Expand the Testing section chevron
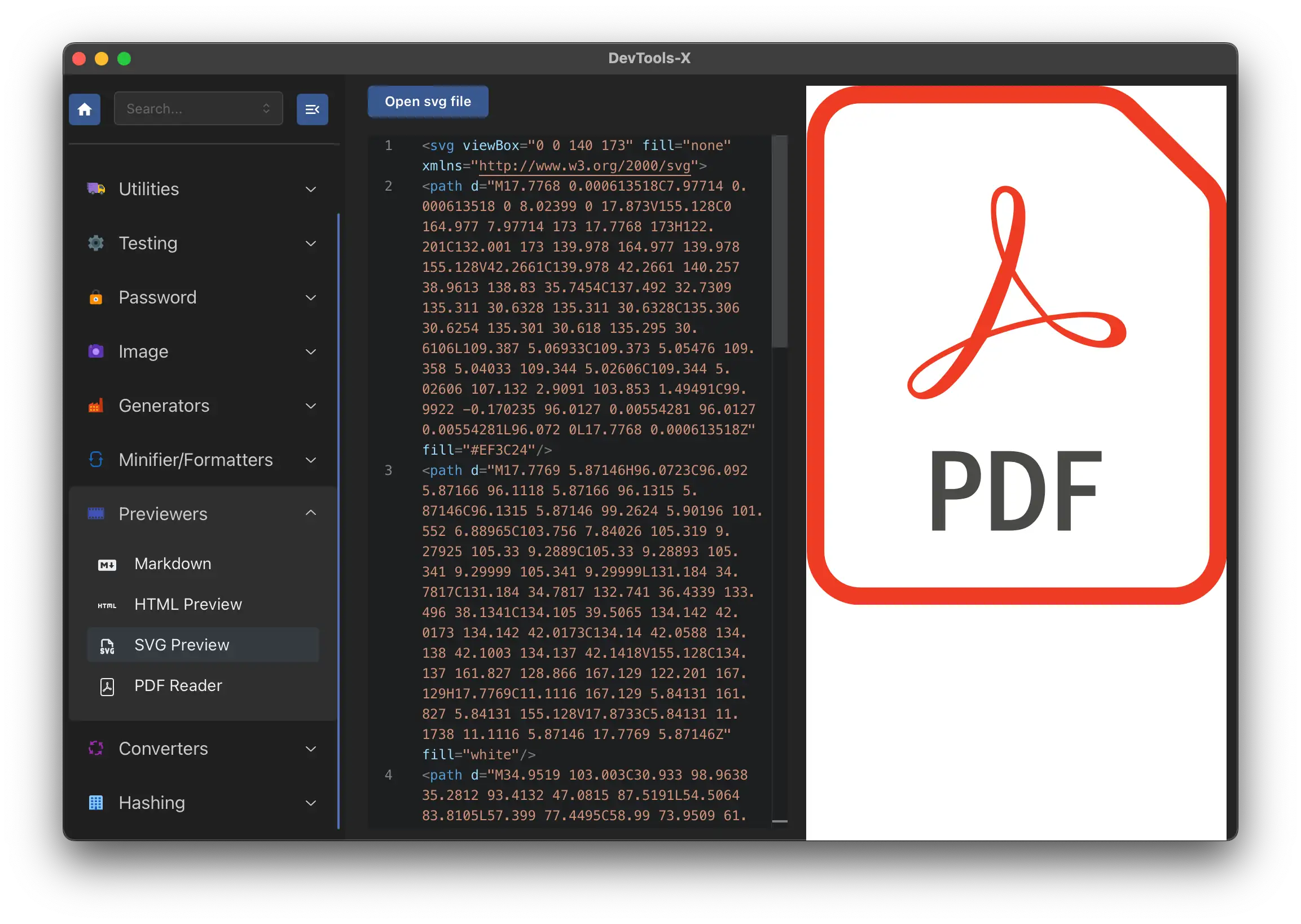The image size is (1301, 924). tap(311, 244)
